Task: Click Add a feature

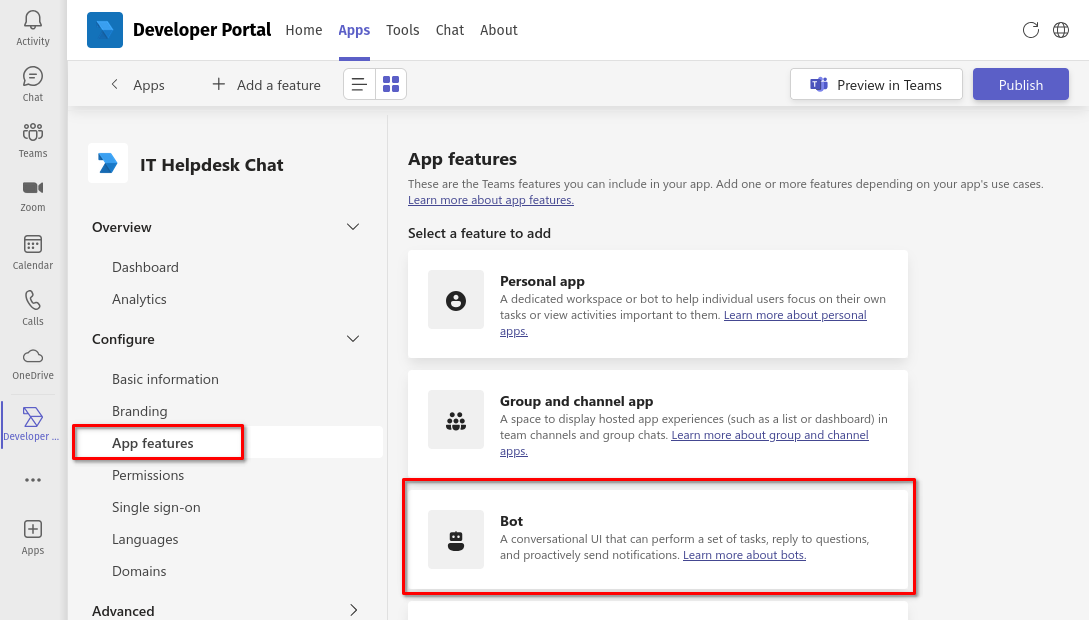Action: [267, 85]
